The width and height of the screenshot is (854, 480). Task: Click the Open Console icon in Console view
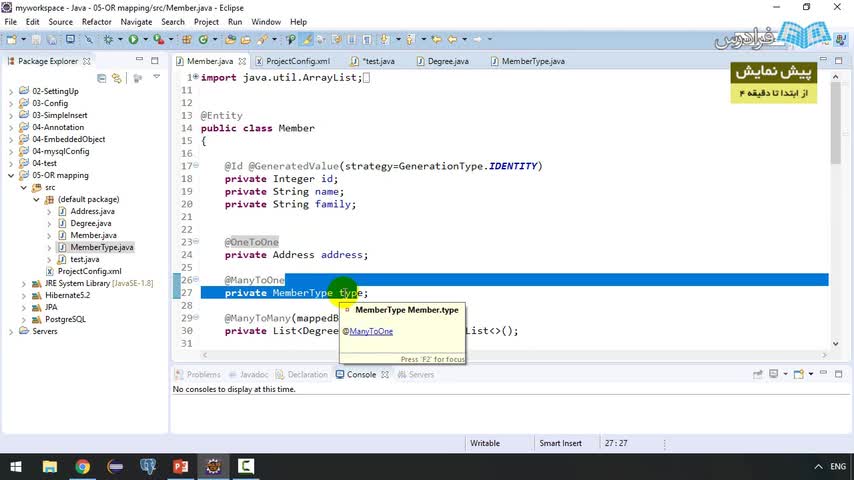(798, 374)
